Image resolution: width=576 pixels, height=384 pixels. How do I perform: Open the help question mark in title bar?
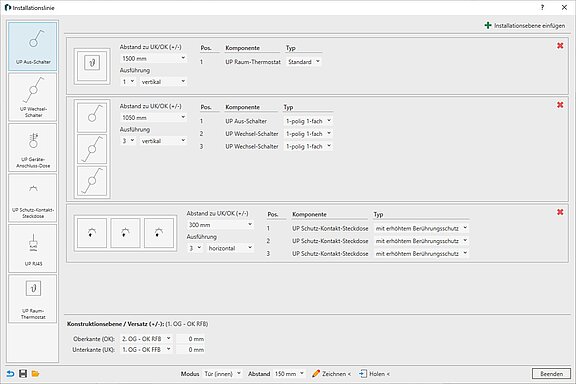coord(542,7)
